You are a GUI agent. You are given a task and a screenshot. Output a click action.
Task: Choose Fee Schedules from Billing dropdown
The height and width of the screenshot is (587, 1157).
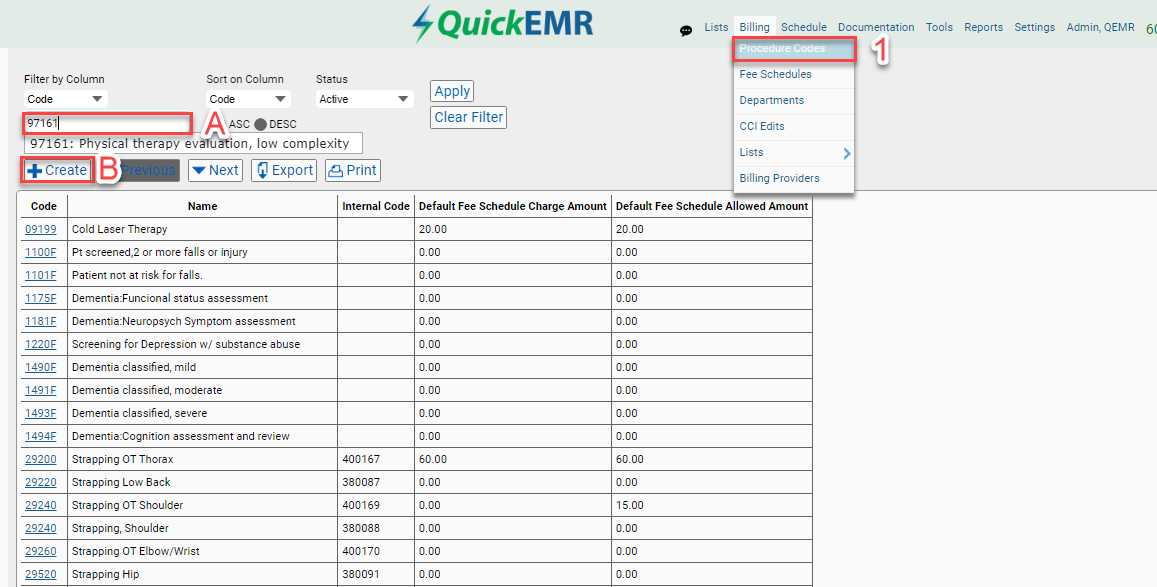tap(794, 74)
